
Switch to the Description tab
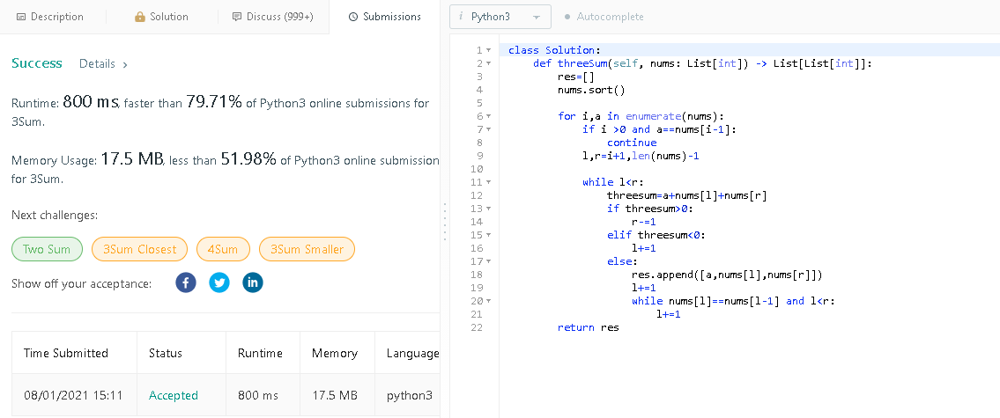click(x=50, y=17)
